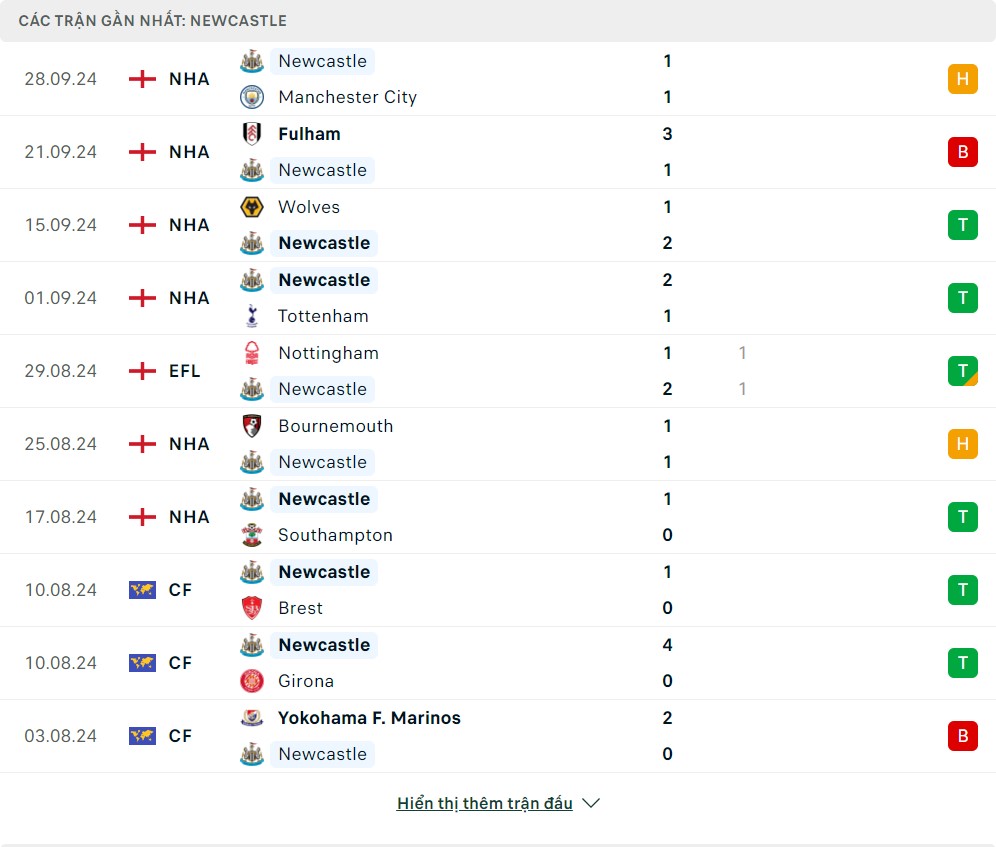Click the Bournemouth club crest
Image resolution: width=996 pixels, height=847 pixels.
(251, 426)
